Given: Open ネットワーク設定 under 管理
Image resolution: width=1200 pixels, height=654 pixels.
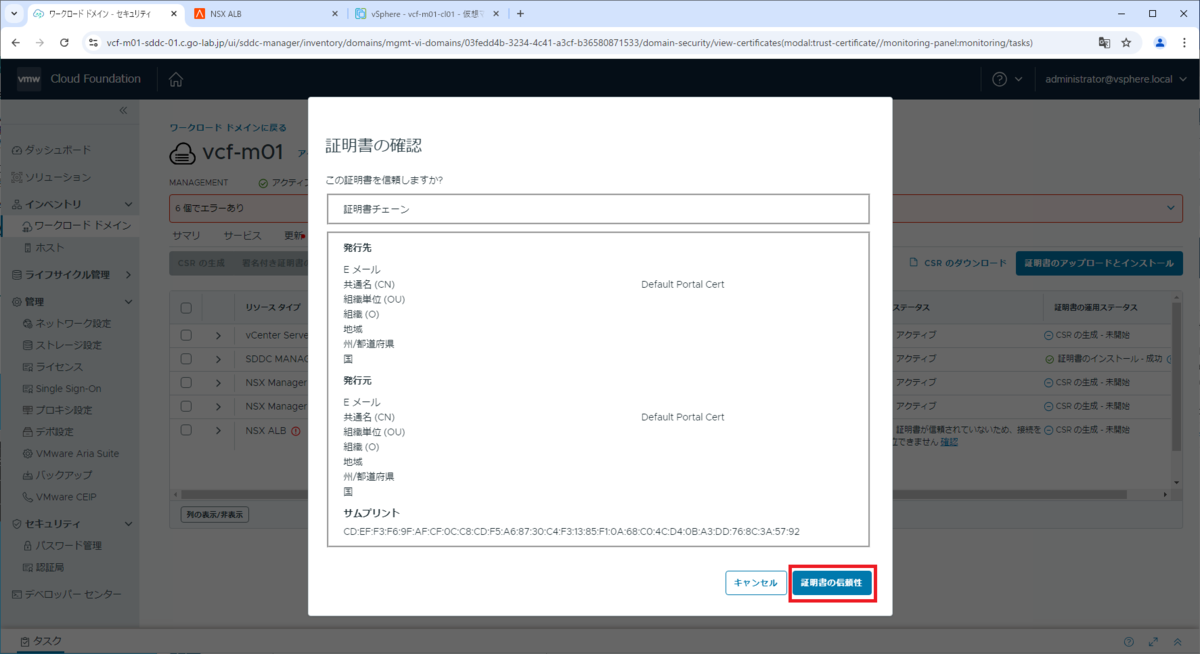Looking at the screenshot, I should pos(66,324).
